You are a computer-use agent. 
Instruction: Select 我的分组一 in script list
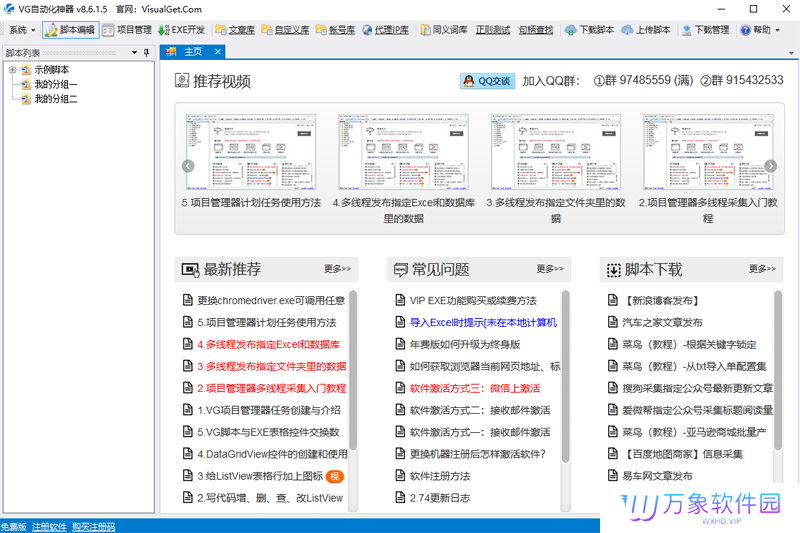point(56,85)
